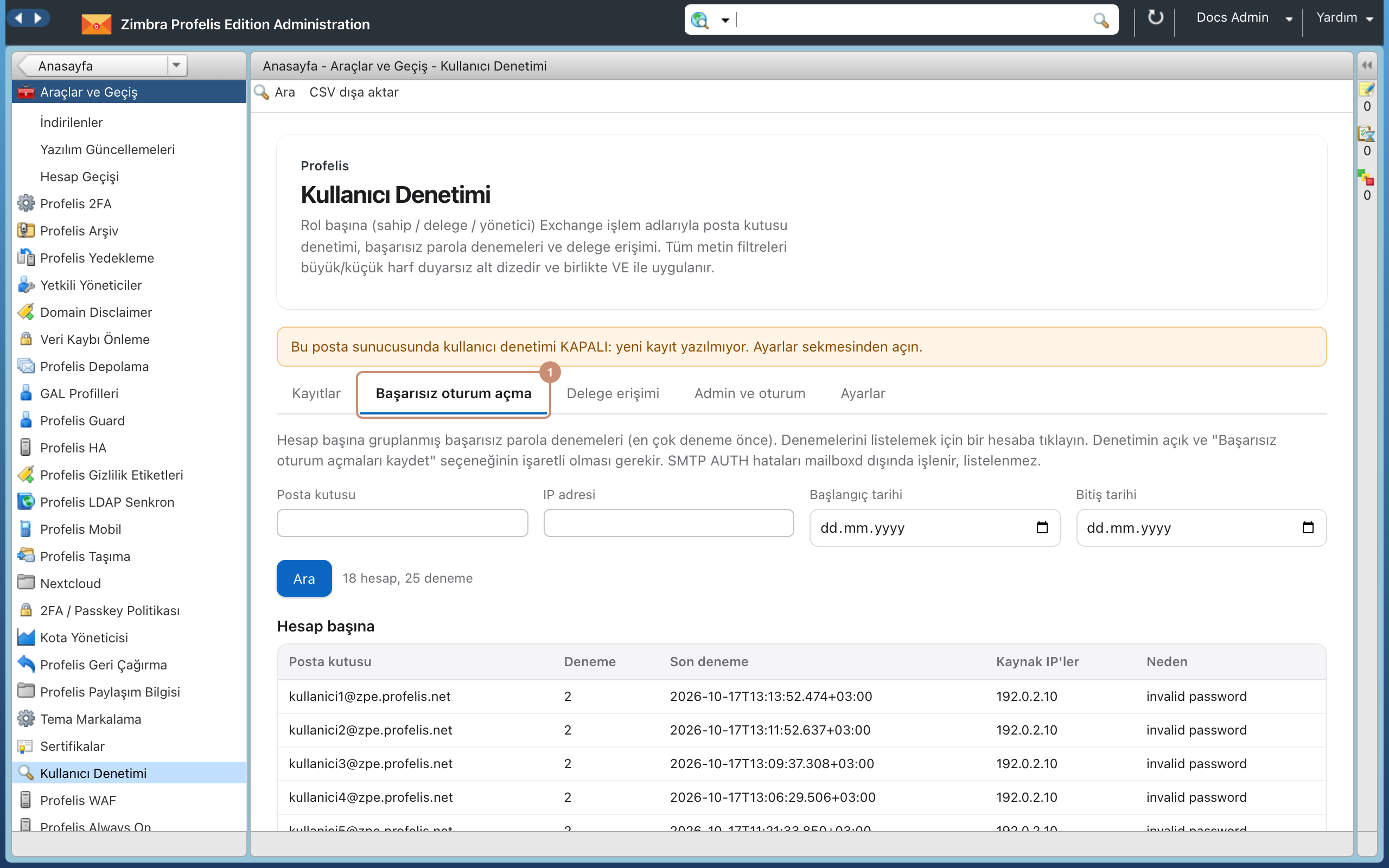Click the Ara toolbar item with magnifier
Viewport: 1389px width, 868px height.
click(x=275, y=92)
